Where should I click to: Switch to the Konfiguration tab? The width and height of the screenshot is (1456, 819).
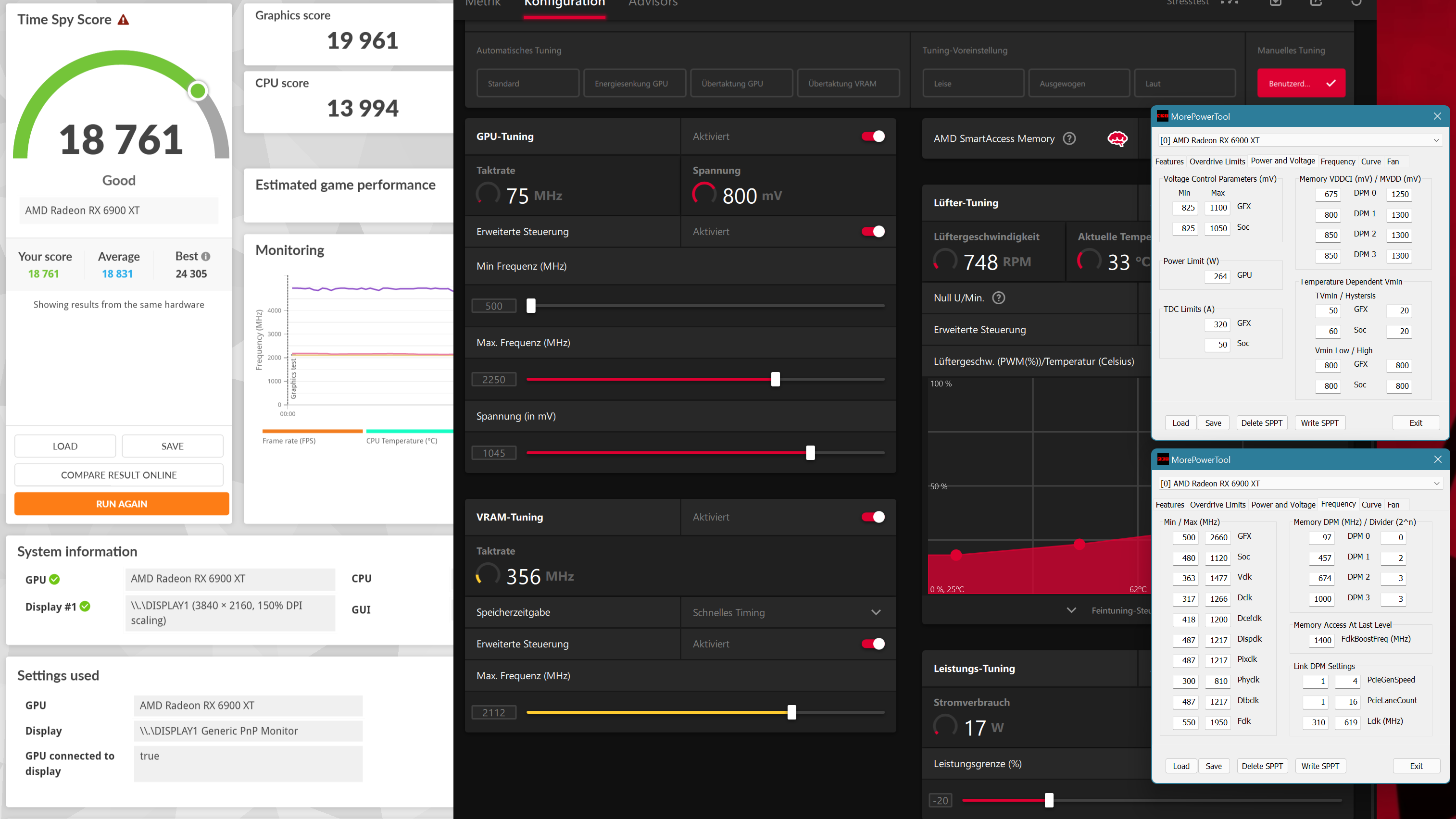(x=564, y=3)
